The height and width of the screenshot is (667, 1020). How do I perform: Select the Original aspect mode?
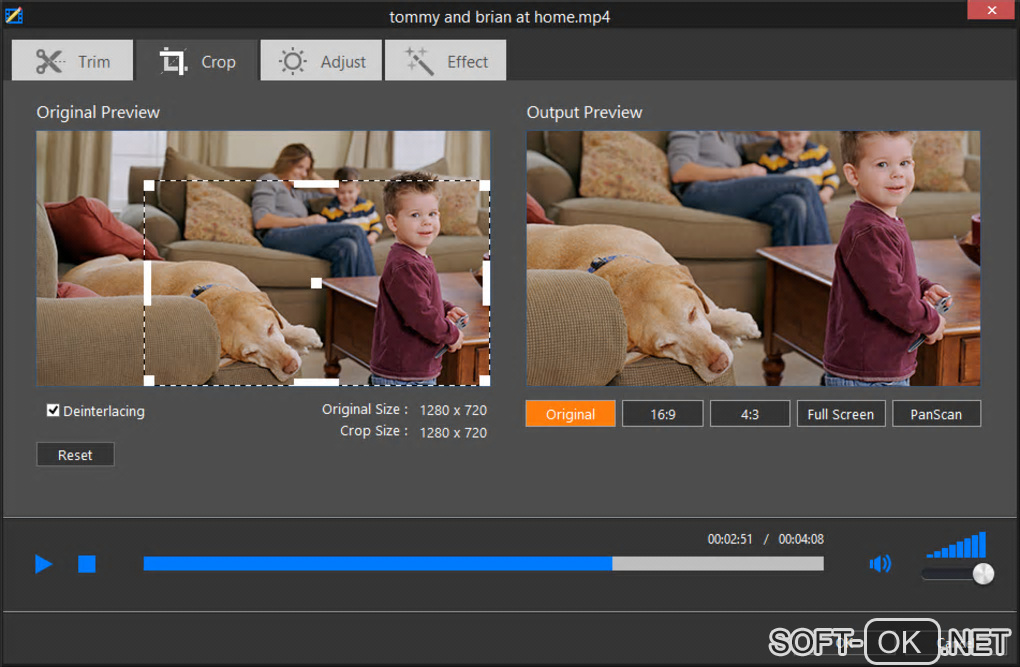pos(570,414)
